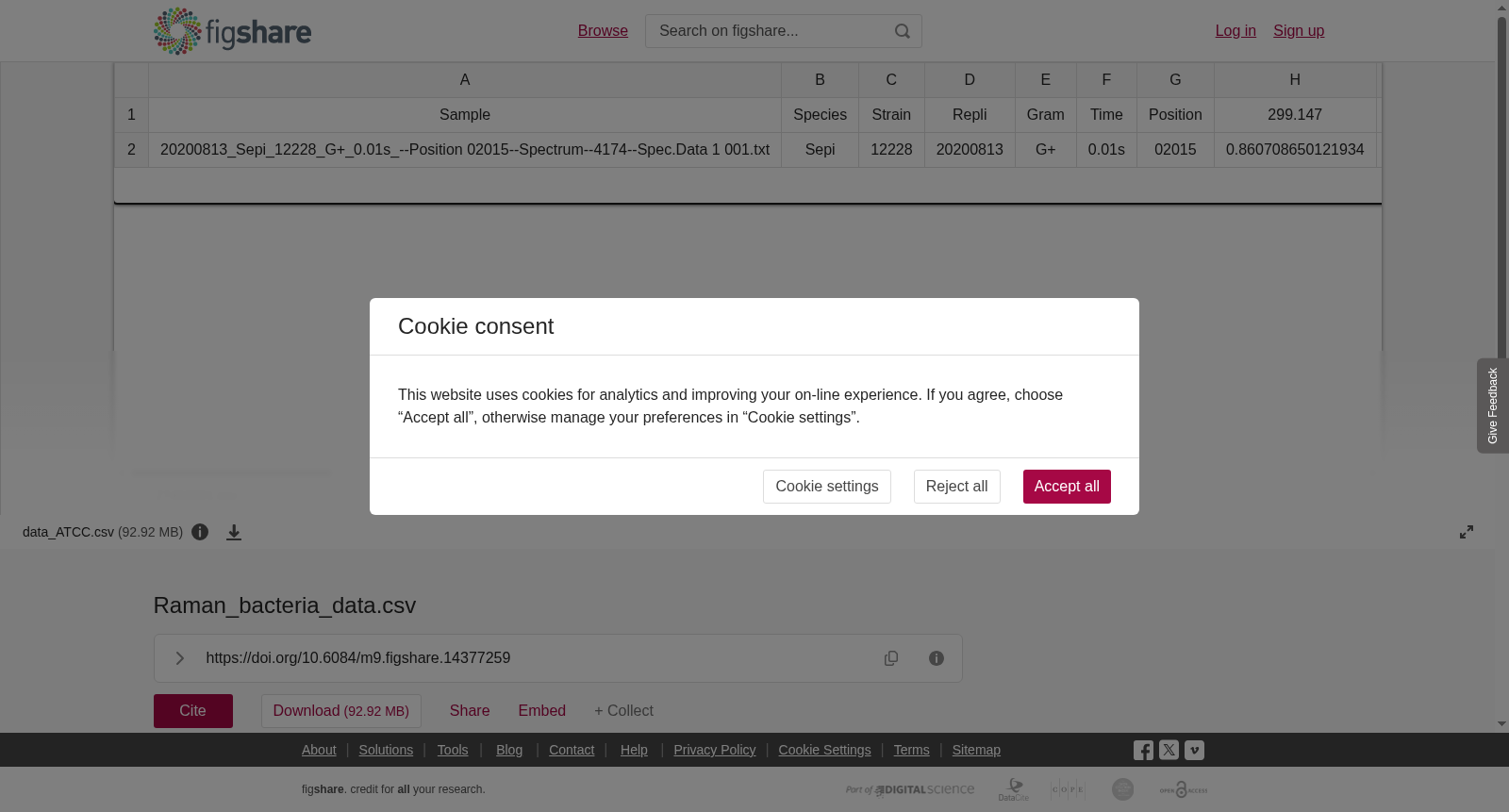Open the Tools footer link
This screenshot has height=812, width=1509.
tap(453, 750)
